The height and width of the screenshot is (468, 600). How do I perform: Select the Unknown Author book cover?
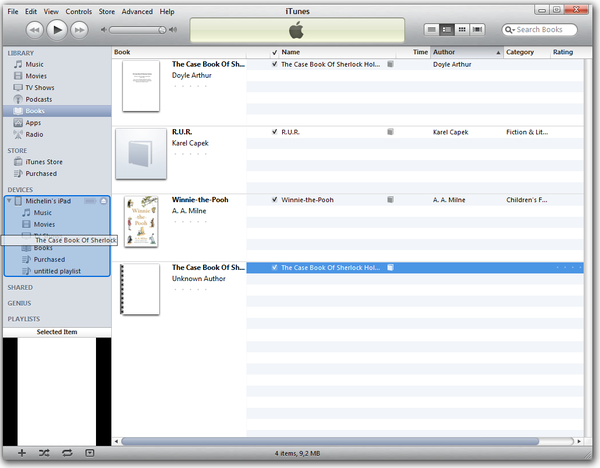click(140, 289)
